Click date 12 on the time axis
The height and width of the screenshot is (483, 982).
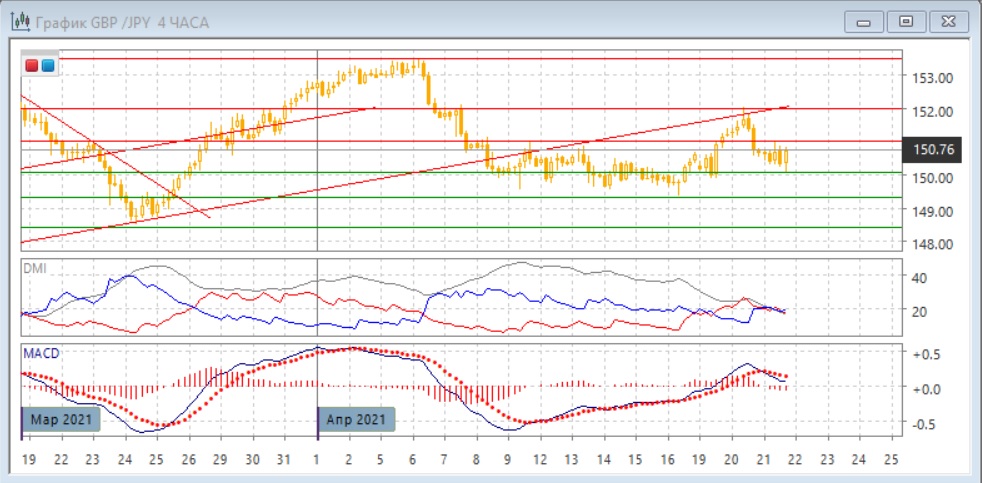click(x=540, y=459)
